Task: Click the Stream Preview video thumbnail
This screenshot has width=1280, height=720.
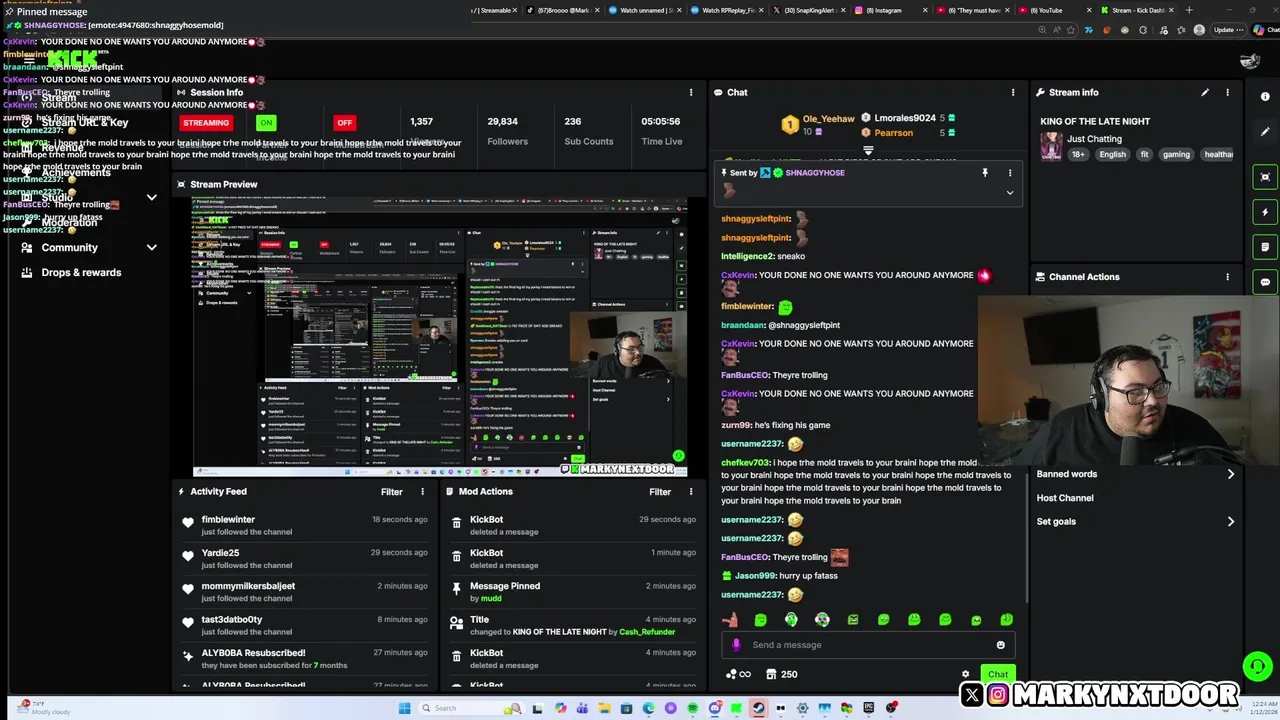Action: tap(440, 337)
